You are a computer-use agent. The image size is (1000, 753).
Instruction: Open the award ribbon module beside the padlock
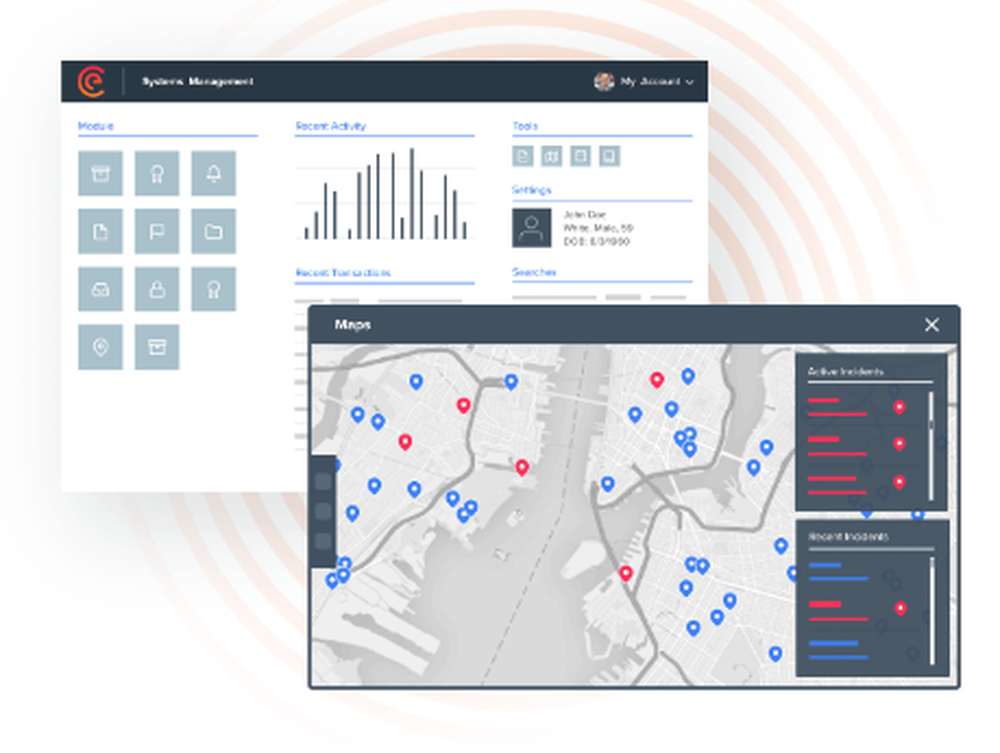(x=214, y=289)
